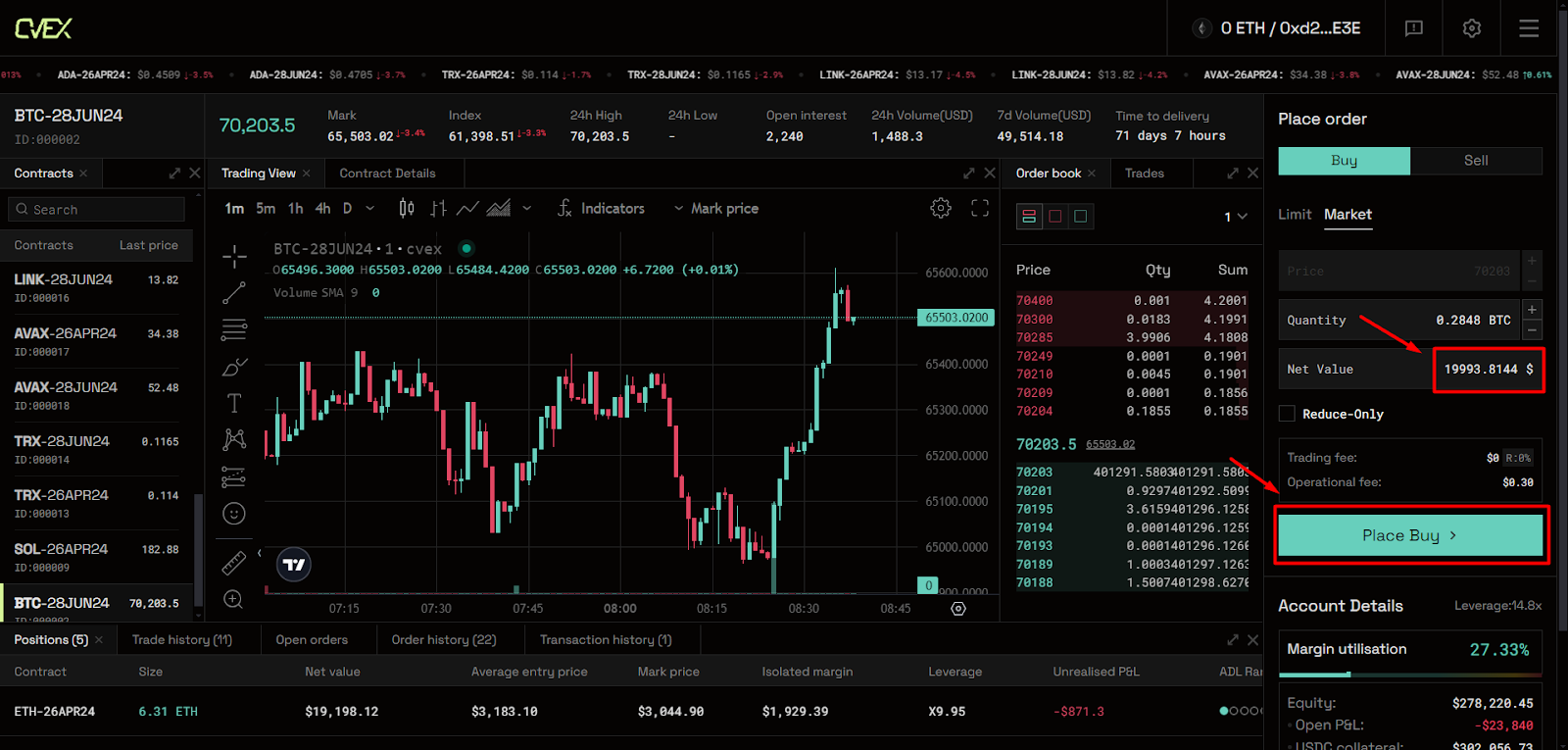This screenshot has width=1568, height=750.
Task: Open the Indicators menu
Action: click(x=601, y=209)
